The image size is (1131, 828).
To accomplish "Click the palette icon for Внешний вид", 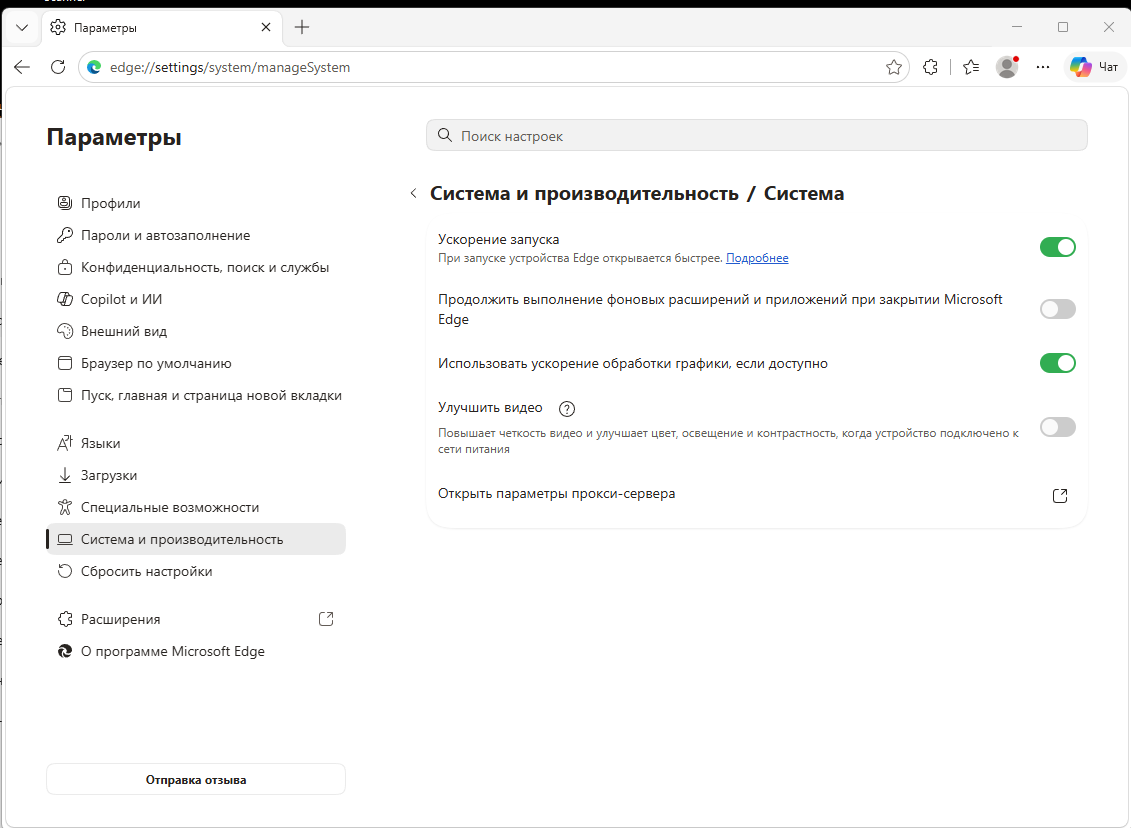I will click(x=65, y=331).
